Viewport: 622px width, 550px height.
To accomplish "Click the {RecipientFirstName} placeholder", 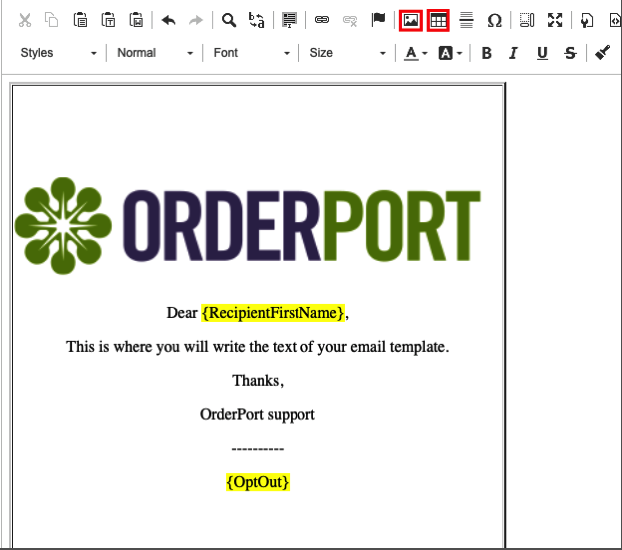I will [x=273, y=313].
